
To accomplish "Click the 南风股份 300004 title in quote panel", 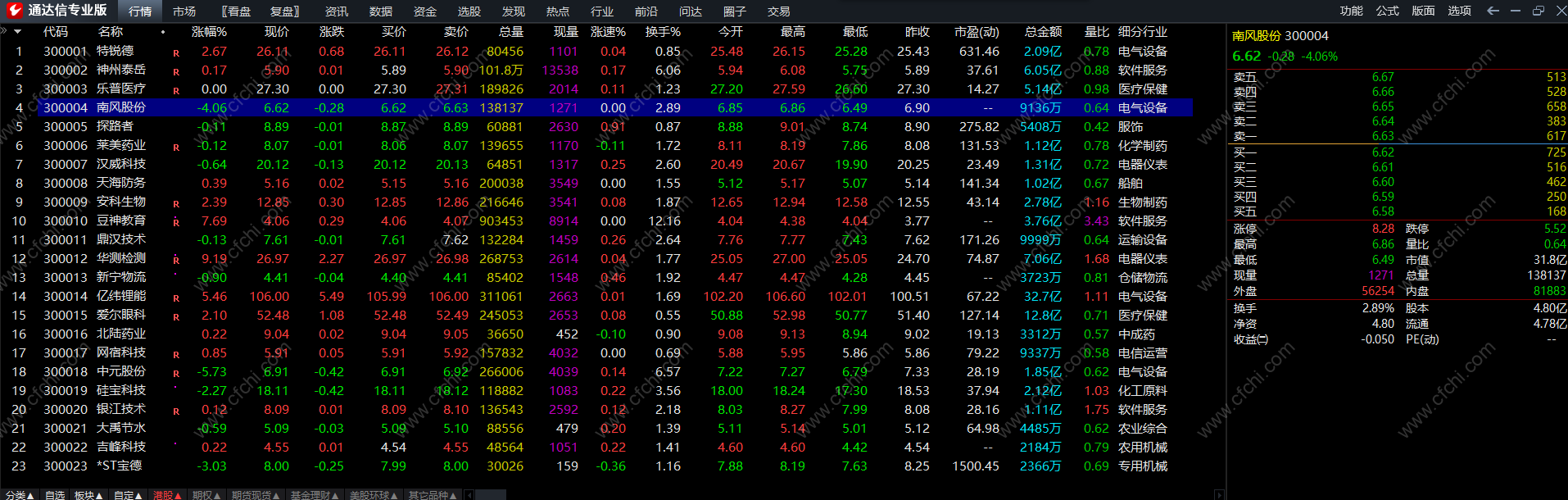I will click(1280, 36).
